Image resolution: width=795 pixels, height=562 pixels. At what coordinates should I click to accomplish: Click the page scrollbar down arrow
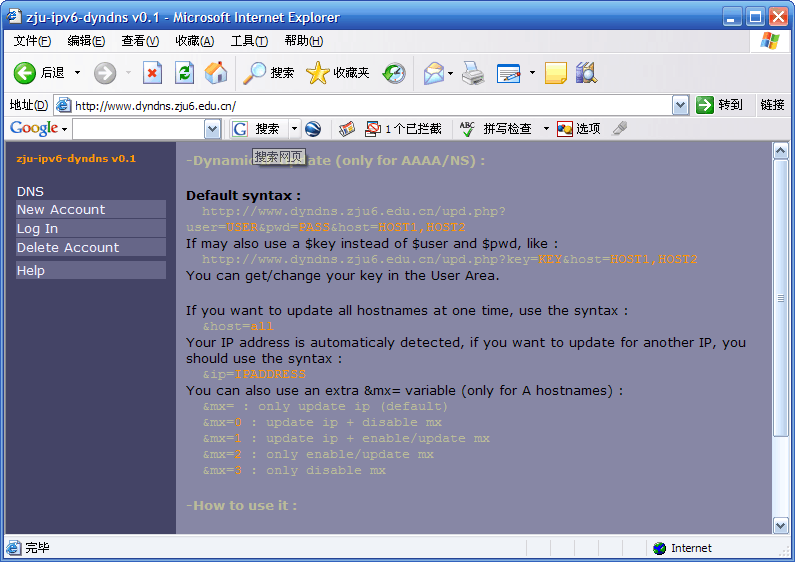[x=781, y=525]
